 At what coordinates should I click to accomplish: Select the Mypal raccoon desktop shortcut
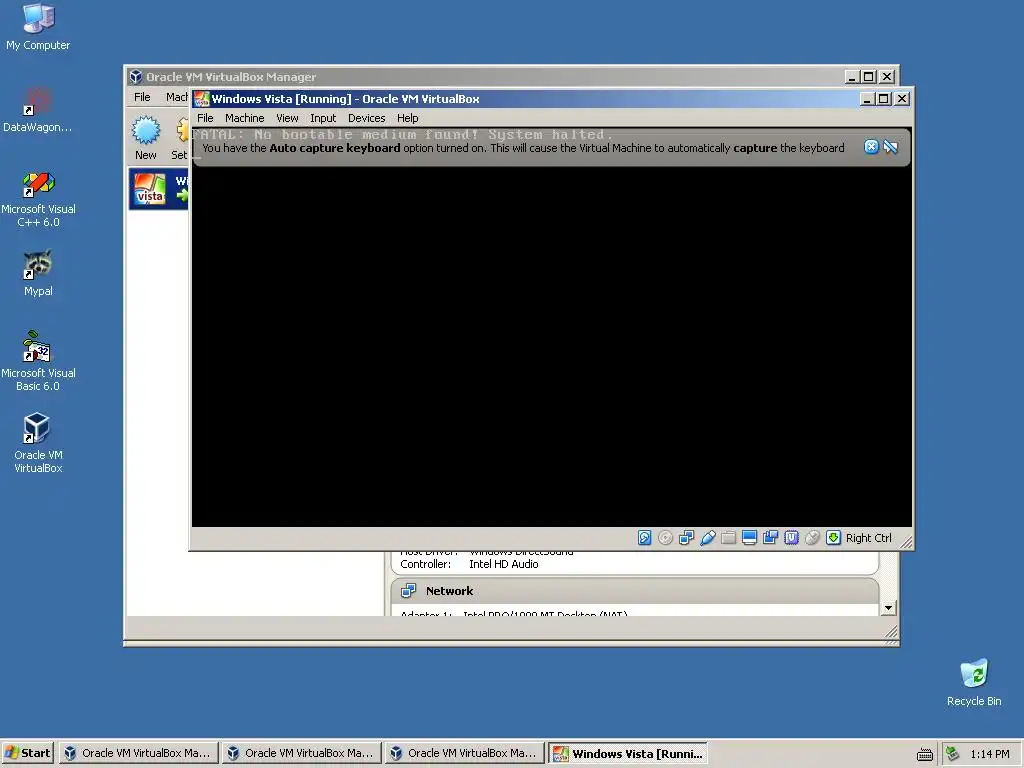[38, 274]
